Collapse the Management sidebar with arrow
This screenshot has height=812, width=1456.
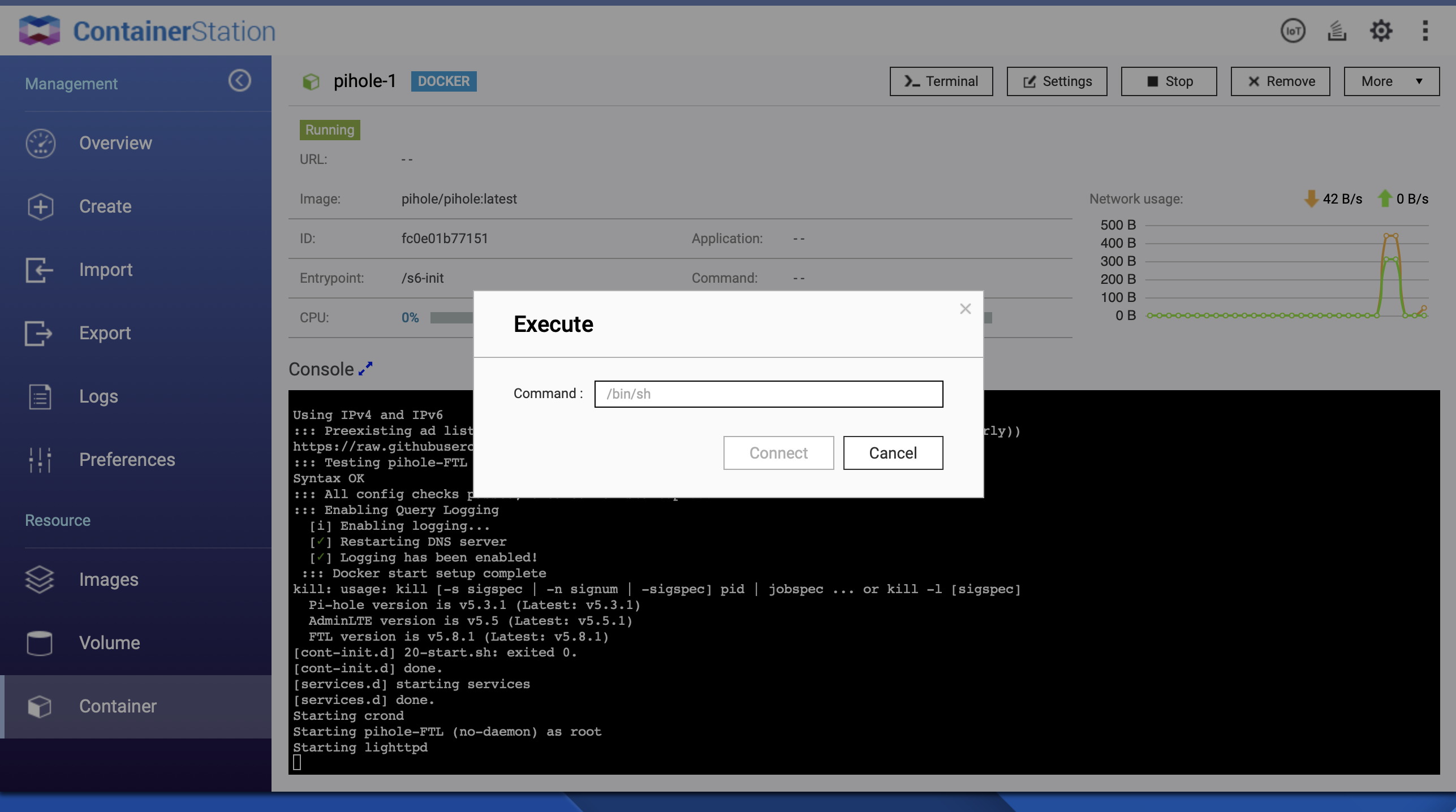(239, 80)
